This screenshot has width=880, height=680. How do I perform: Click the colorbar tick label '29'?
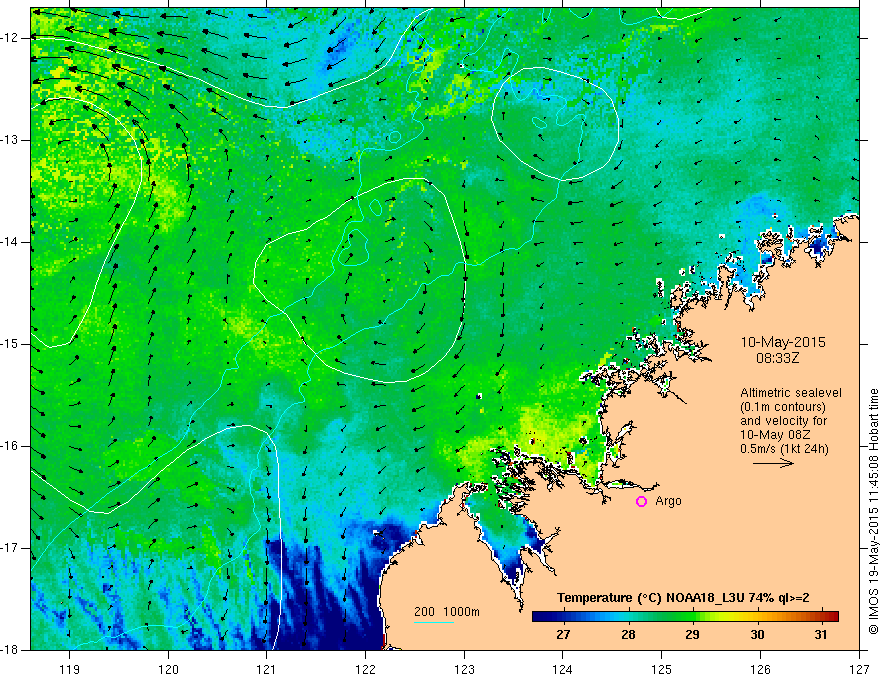click(692, 635)
